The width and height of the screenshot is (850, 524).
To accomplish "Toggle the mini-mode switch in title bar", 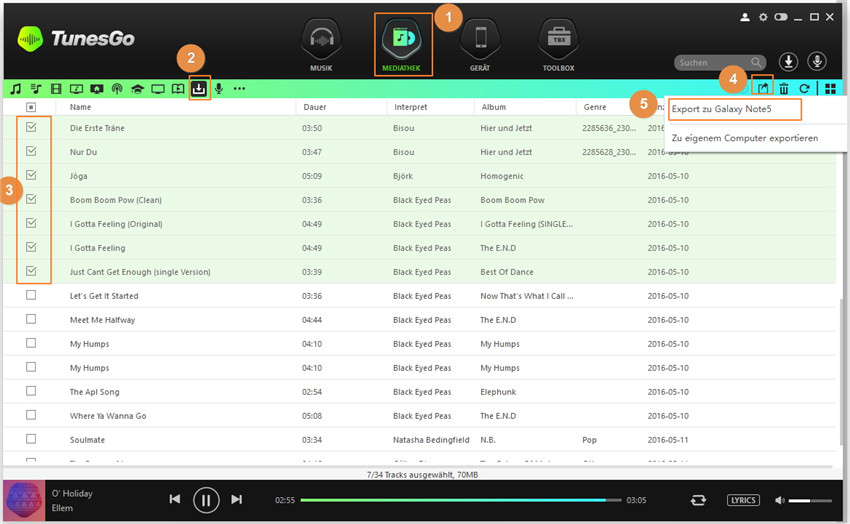I will [781, 17].
